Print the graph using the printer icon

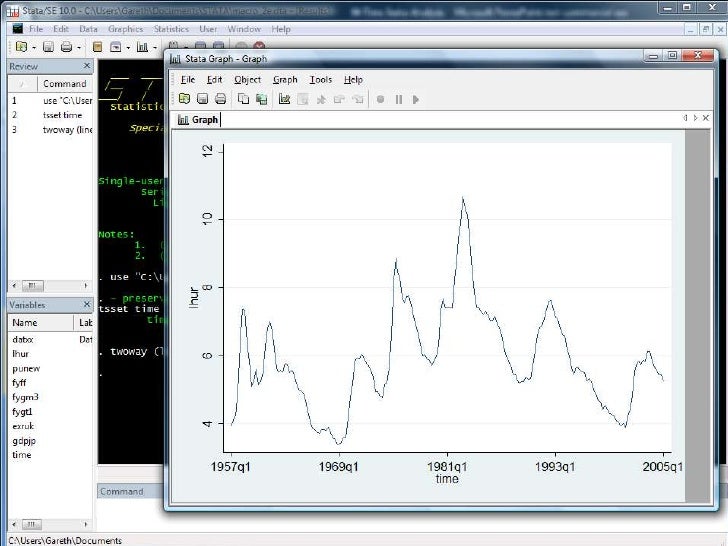point(219,99)
